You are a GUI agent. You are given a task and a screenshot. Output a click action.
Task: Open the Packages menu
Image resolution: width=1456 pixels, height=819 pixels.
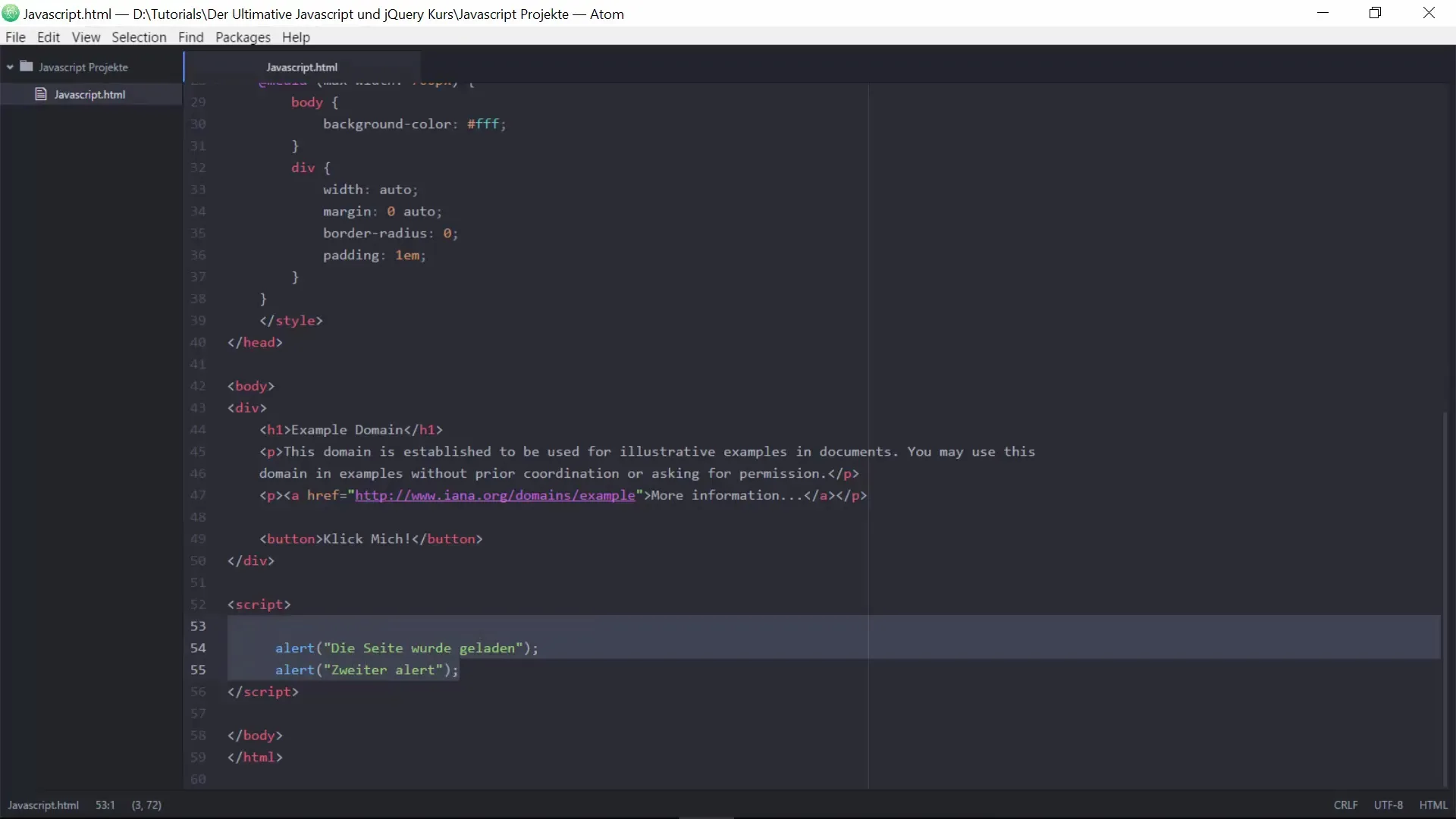243,37
